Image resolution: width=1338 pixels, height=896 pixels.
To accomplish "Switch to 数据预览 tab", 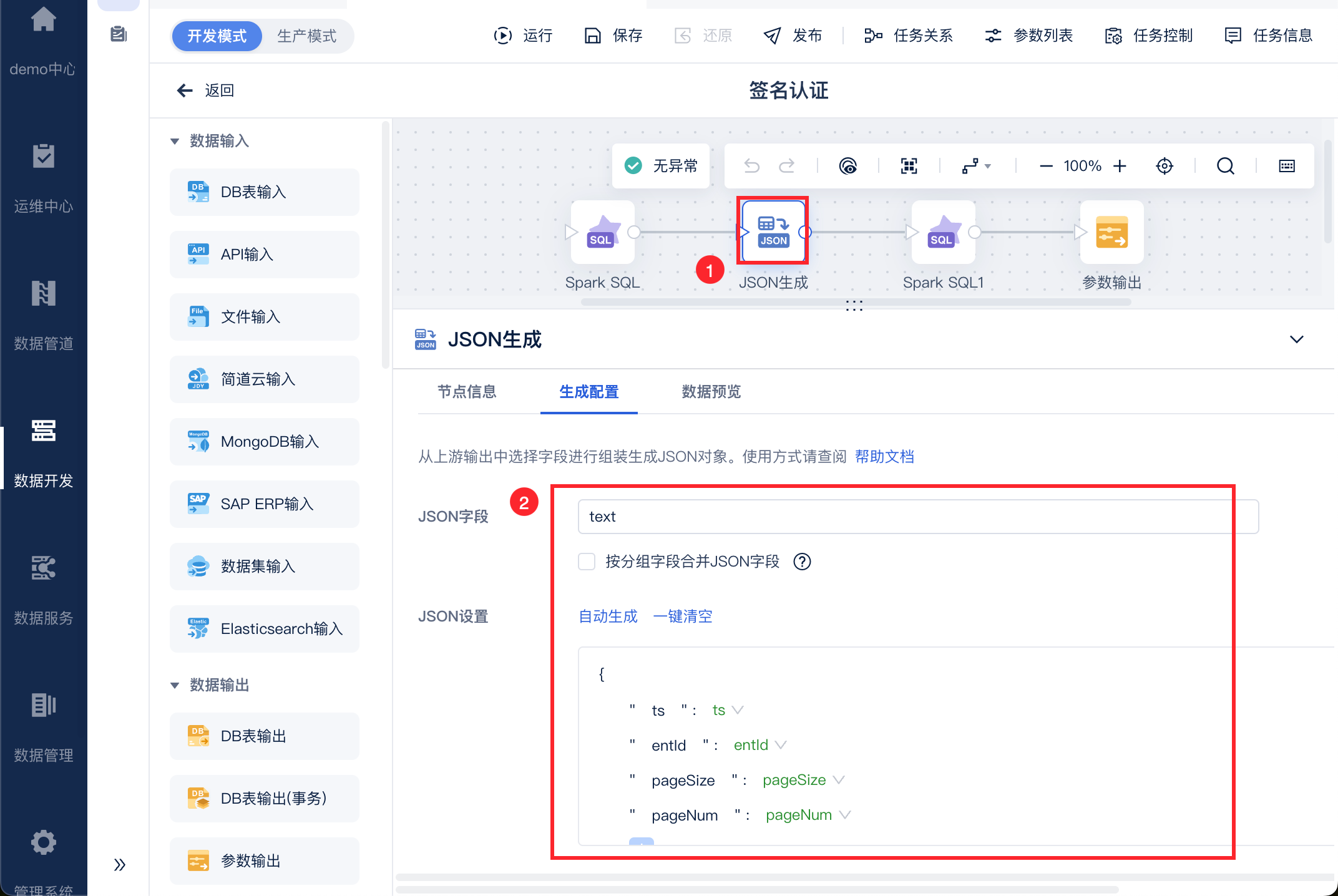I will point(711,392).
